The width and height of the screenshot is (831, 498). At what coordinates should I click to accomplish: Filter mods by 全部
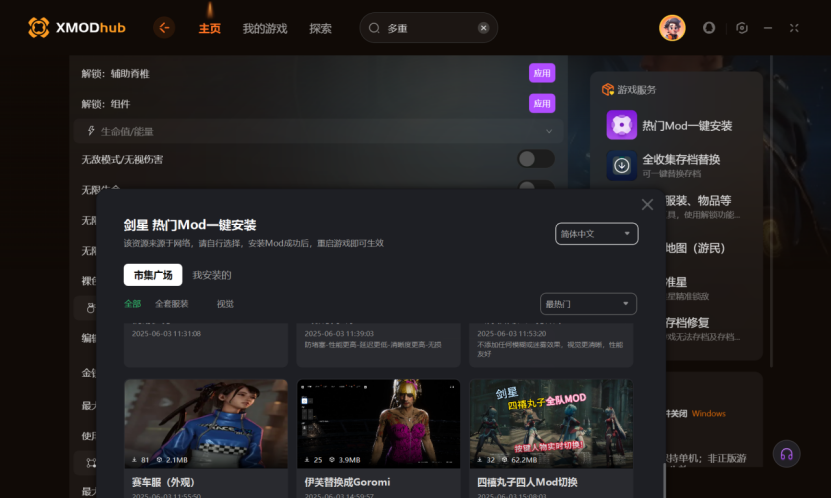tap(132, 304)
